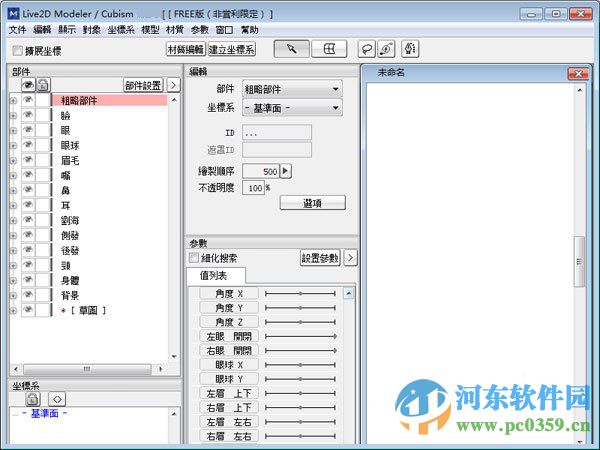Click the 建立坐標系 button

(x=232, y=49)
